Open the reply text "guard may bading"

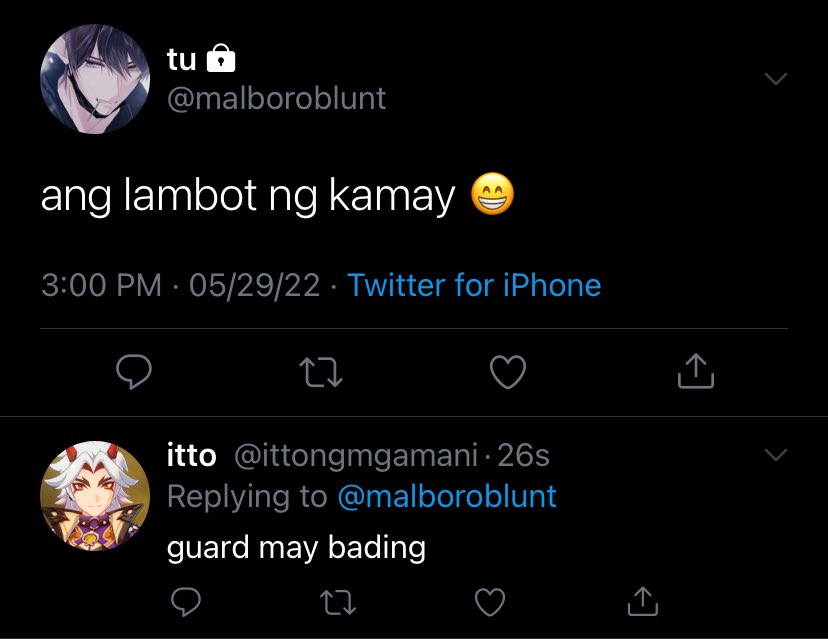tap(296, 548)
